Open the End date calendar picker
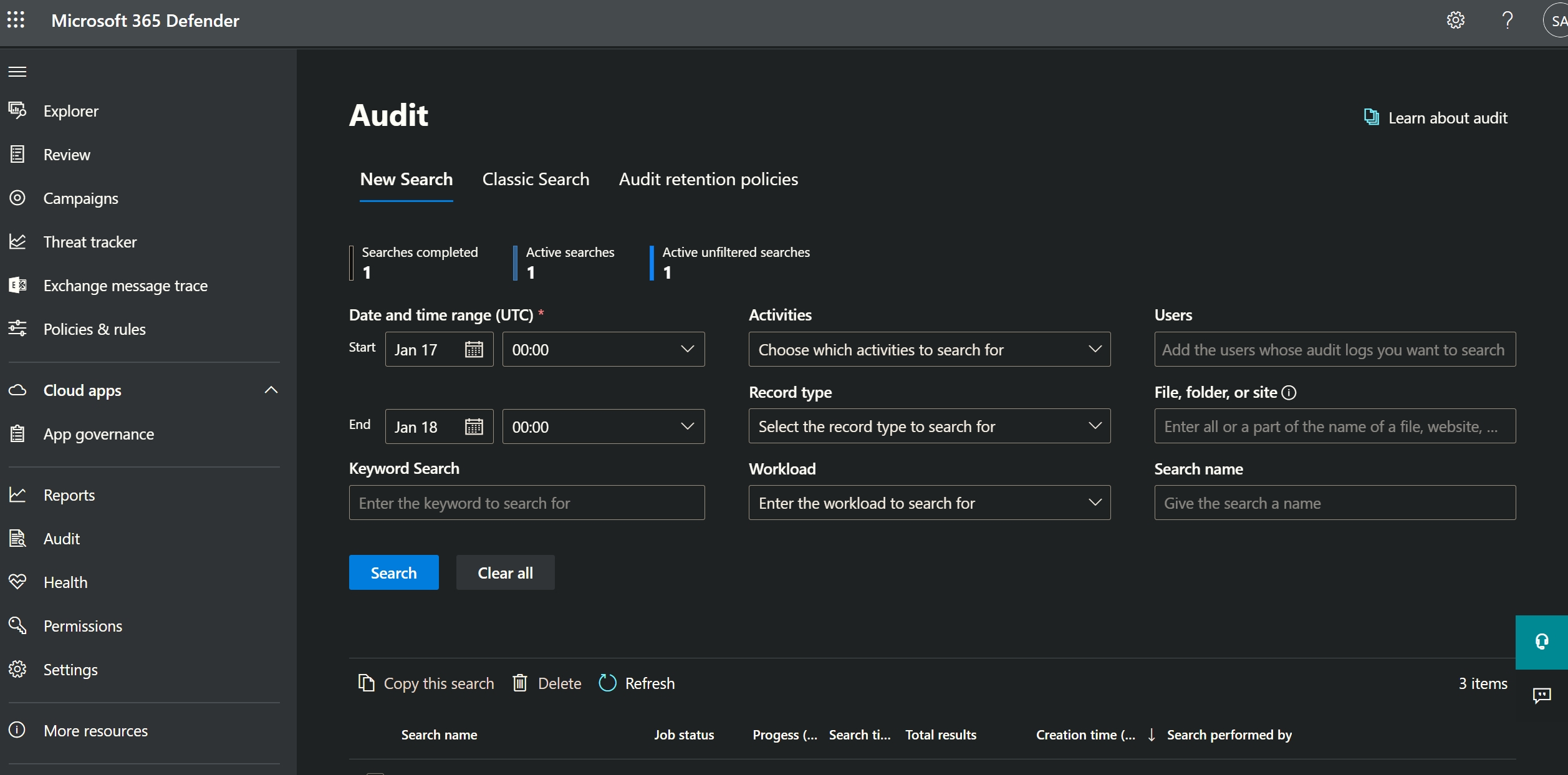 pos(474,427)
